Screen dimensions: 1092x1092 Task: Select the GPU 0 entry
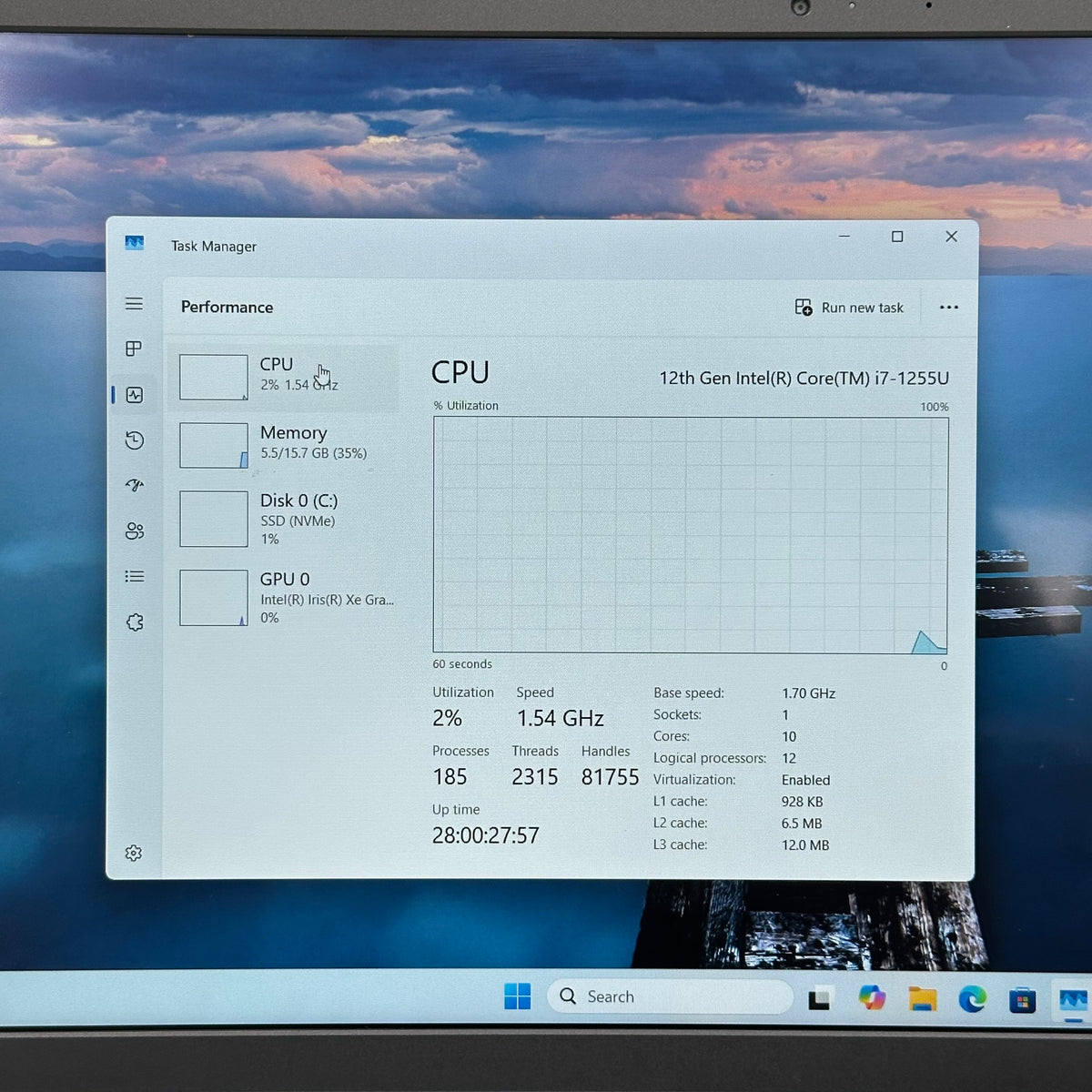[x=284, y=597]
